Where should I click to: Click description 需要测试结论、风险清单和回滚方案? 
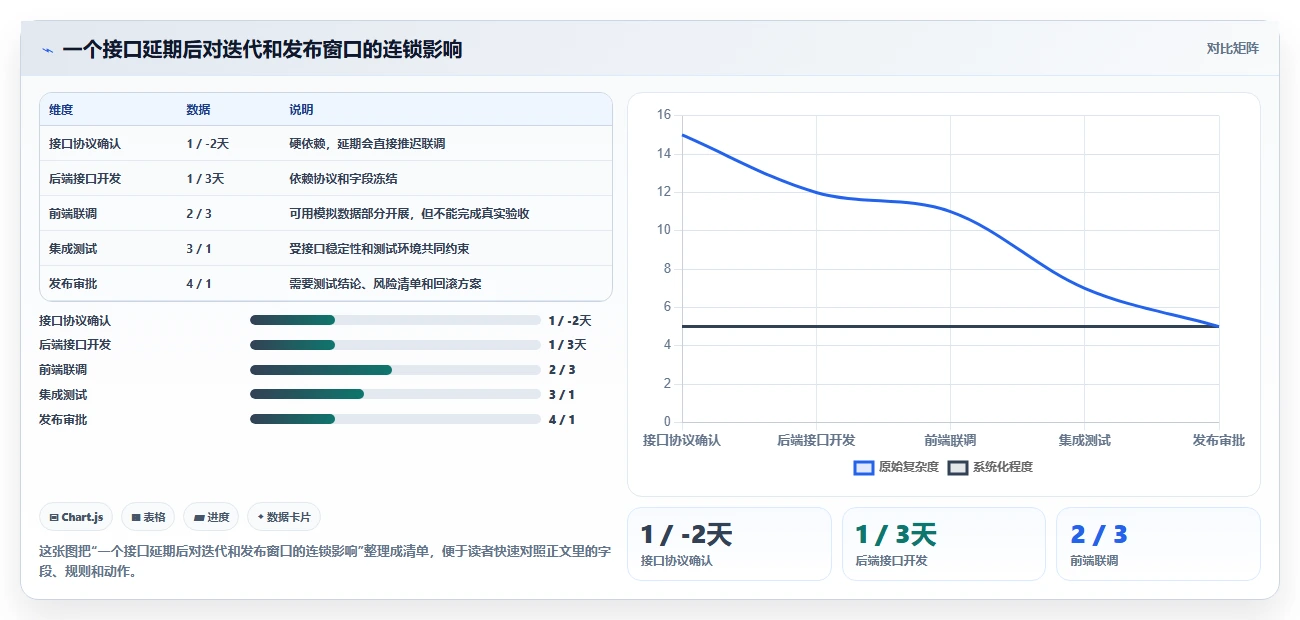(385, 284)
